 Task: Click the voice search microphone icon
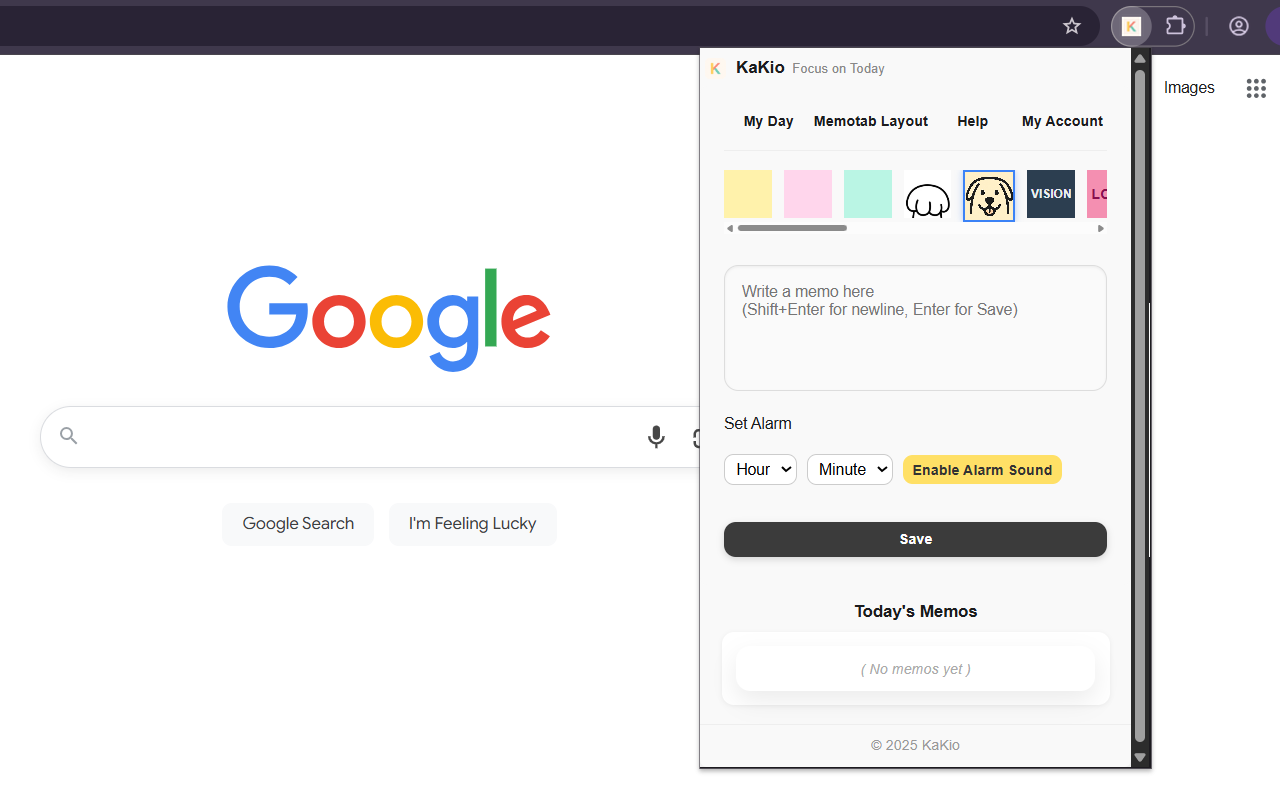click(x=656, y=437)
